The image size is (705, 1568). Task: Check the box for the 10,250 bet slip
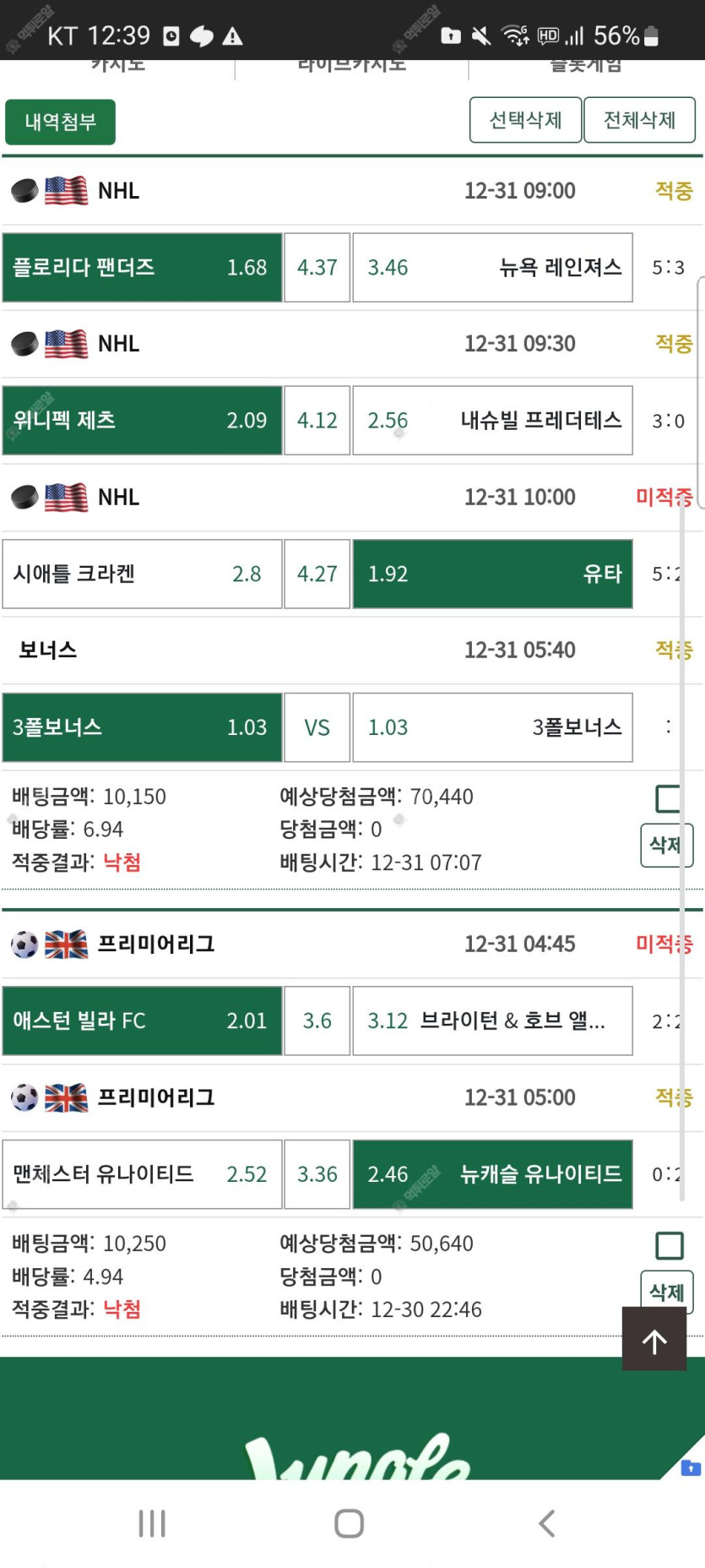(x=670, y=1245)
